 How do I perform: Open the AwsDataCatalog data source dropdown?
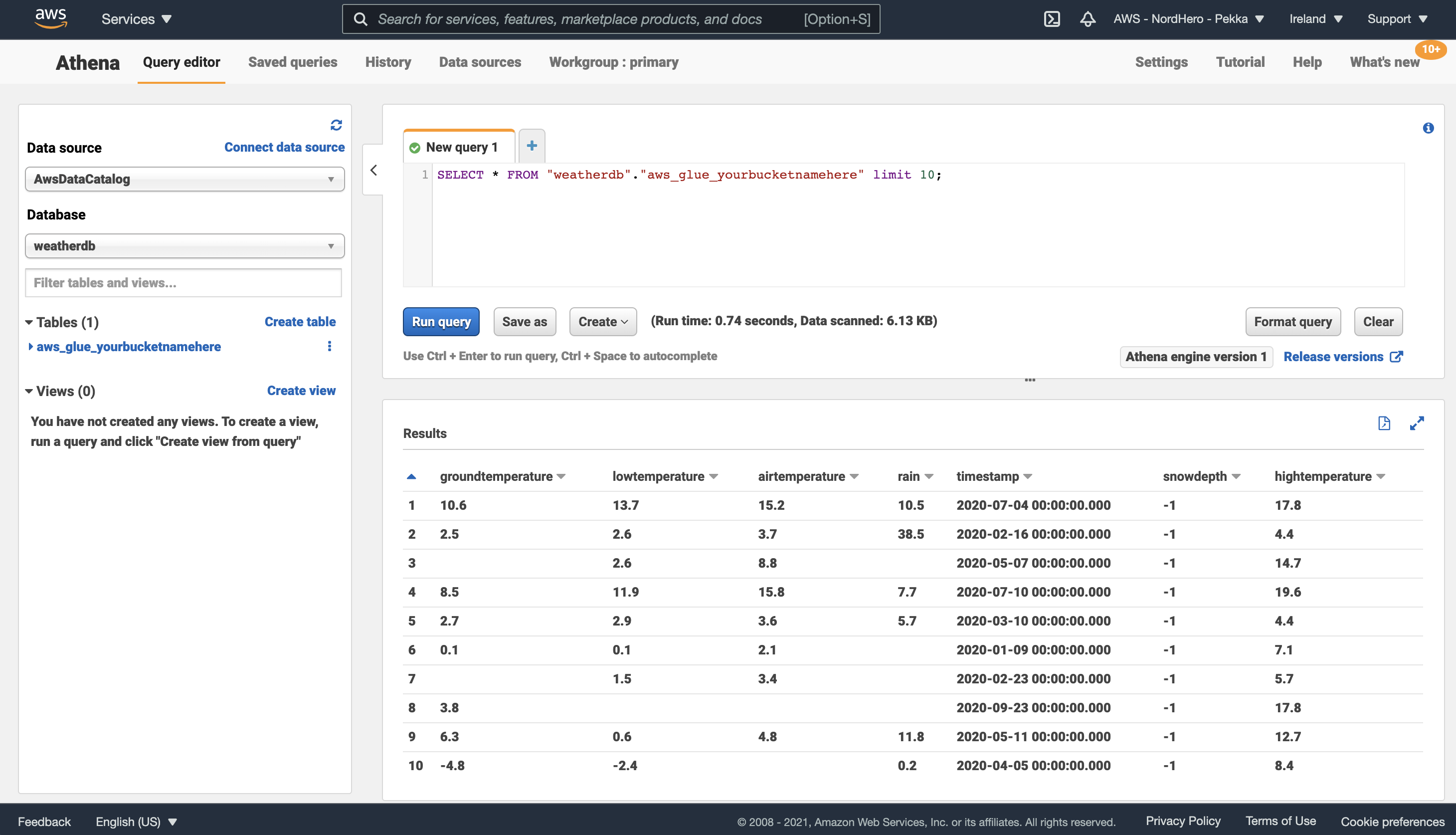tap(184, 179)
